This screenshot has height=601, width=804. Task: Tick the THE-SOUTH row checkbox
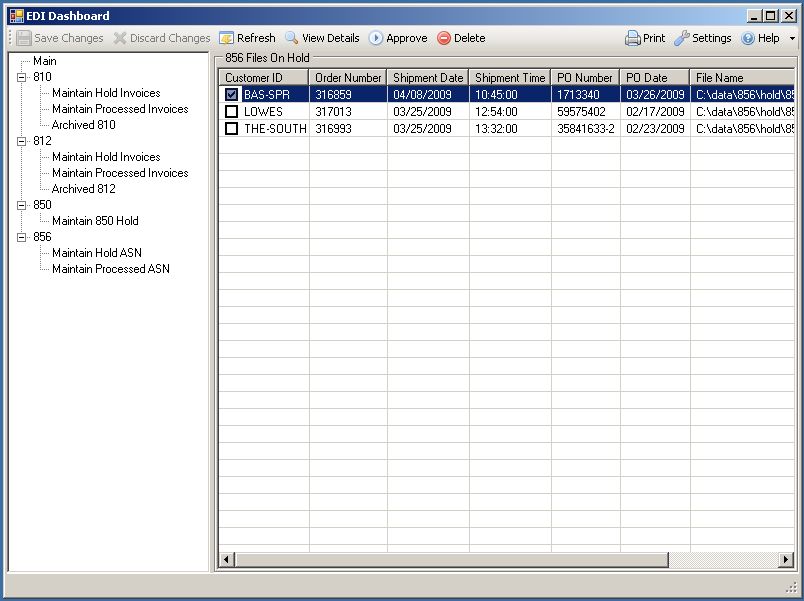click(x=232, y=128)
